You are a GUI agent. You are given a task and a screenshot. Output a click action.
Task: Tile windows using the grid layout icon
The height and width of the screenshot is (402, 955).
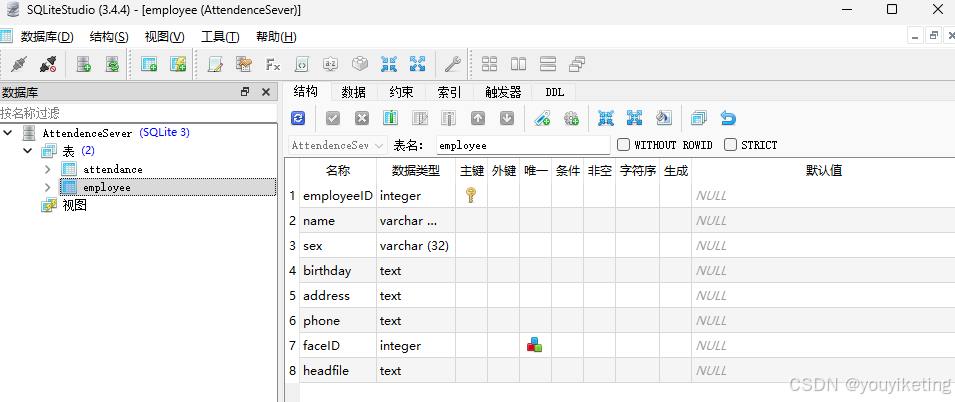coord(490,64)
